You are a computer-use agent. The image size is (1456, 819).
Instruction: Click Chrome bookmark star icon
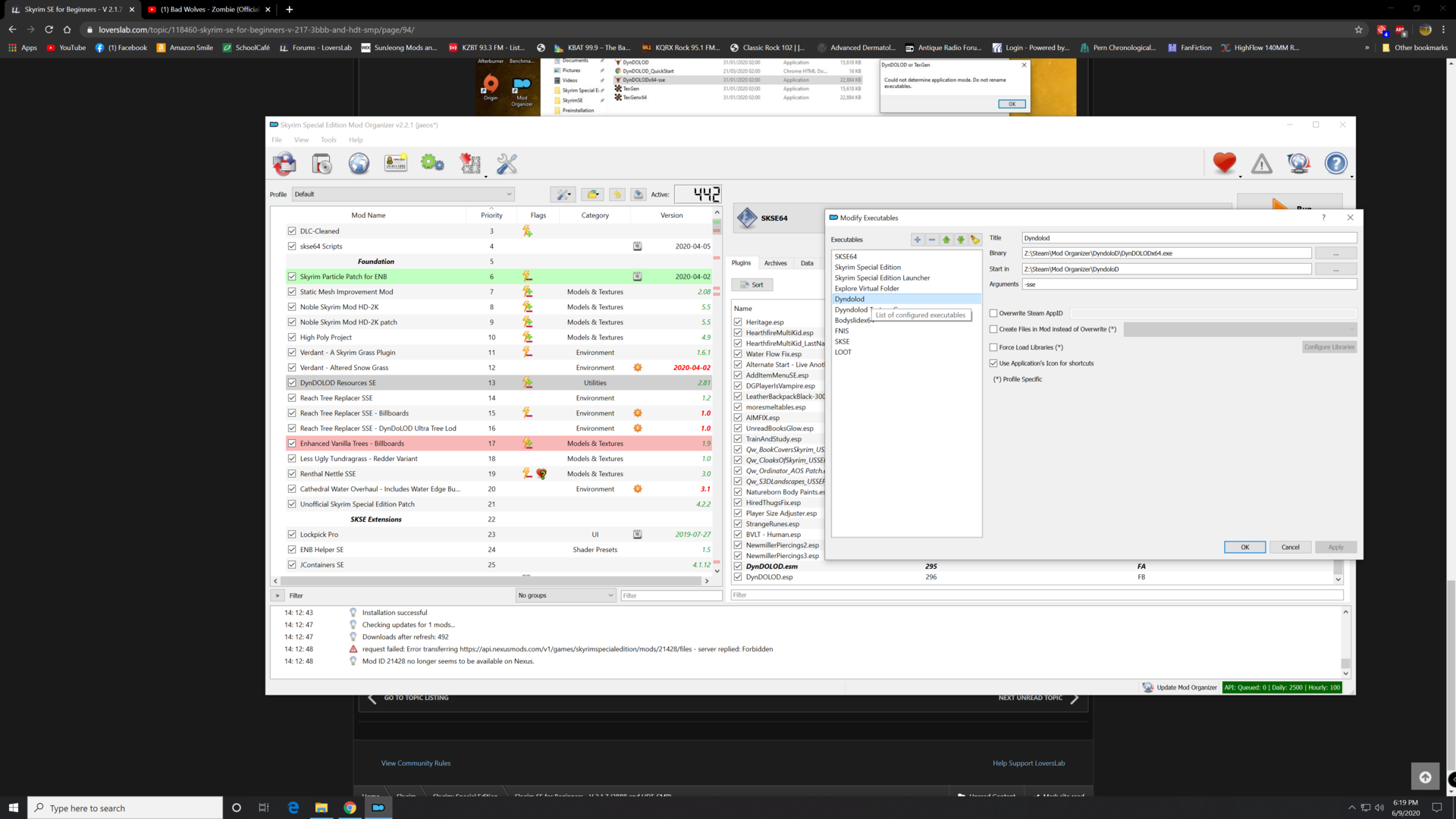1359,30
